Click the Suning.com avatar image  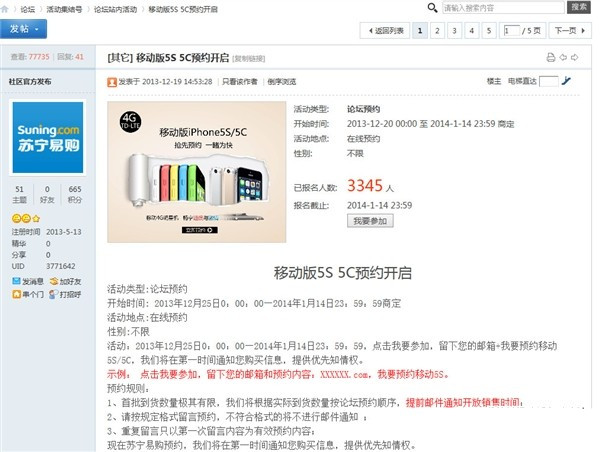tap(47, 137)
